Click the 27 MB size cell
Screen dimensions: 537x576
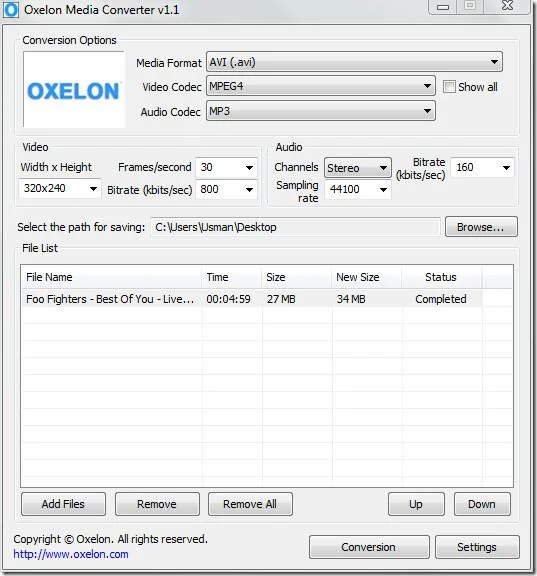tap(281, 299)
